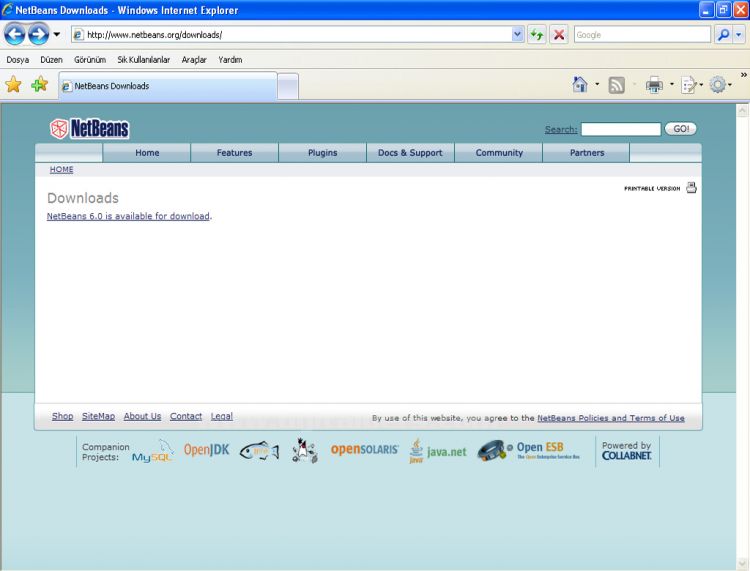The image size is (750, 571).
Task: Open the Shop footer link
Action: coord(63,416)
